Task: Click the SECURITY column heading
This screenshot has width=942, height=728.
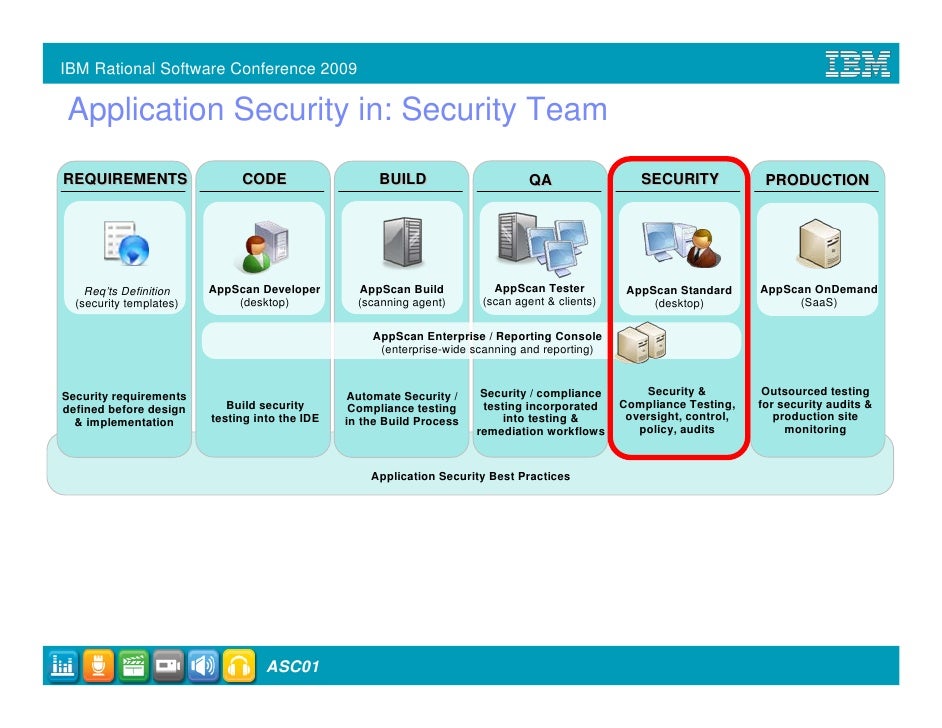Action: [679, 179]
